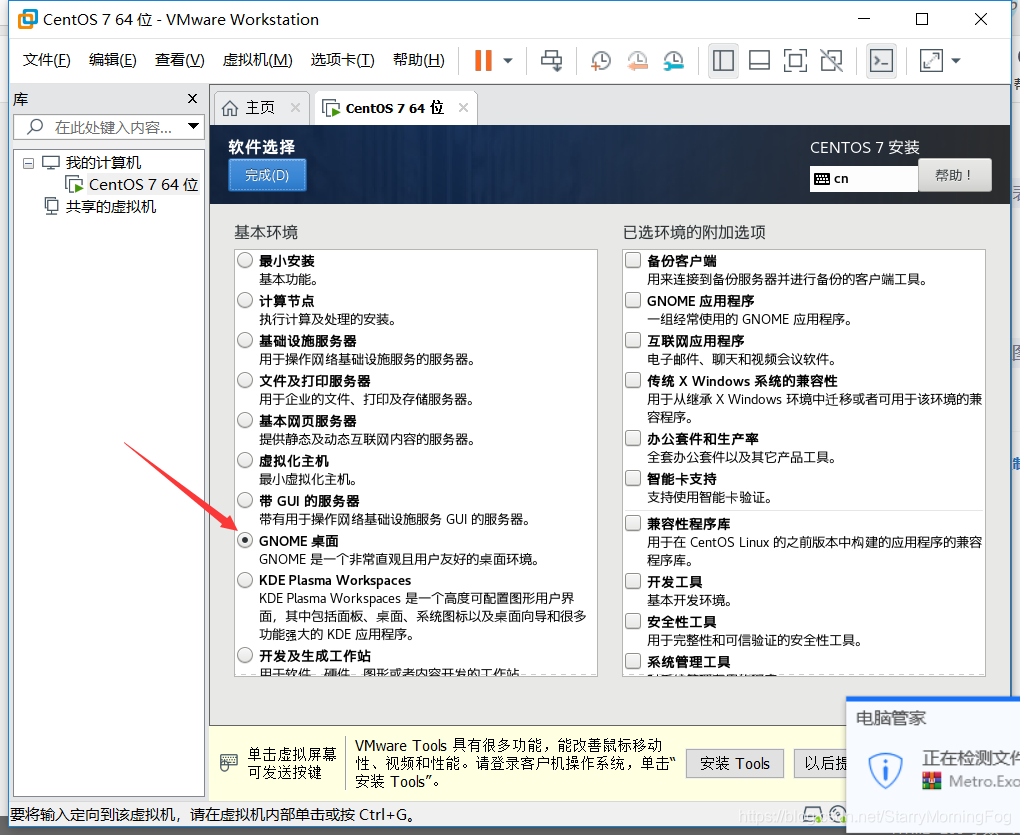Close the CentOS 7 64 位 tab
Screen dimensions: 1020x835
tap(463, 108)
